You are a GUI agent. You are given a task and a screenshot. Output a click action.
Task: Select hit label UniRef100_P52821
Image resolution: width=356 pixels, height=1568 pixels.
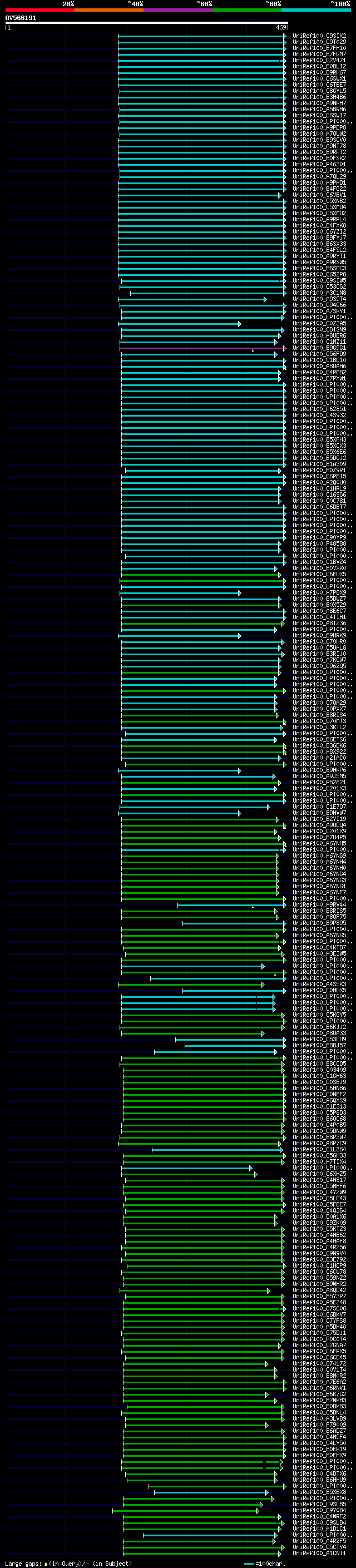[x=319, y=783]
